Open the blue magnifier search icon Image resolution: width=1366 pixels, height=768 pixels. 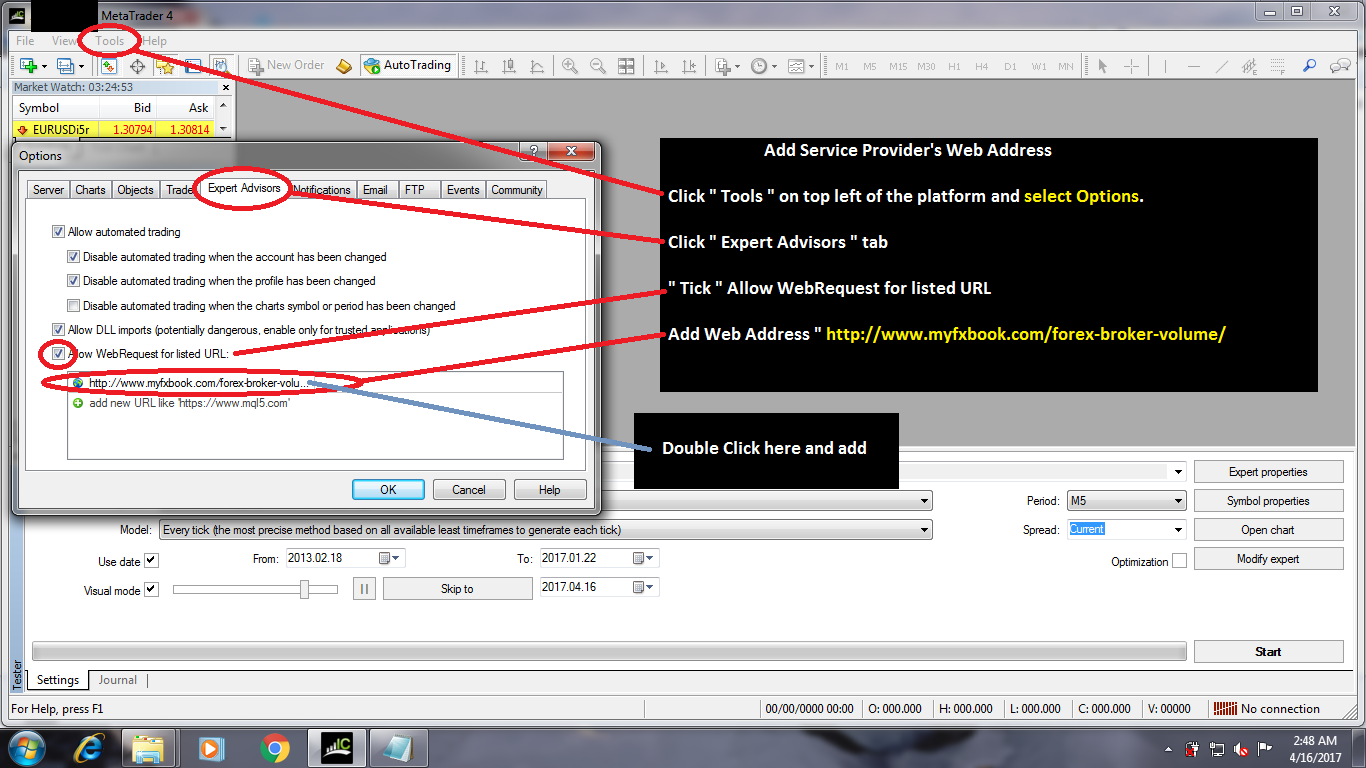tap(1309, 66)
